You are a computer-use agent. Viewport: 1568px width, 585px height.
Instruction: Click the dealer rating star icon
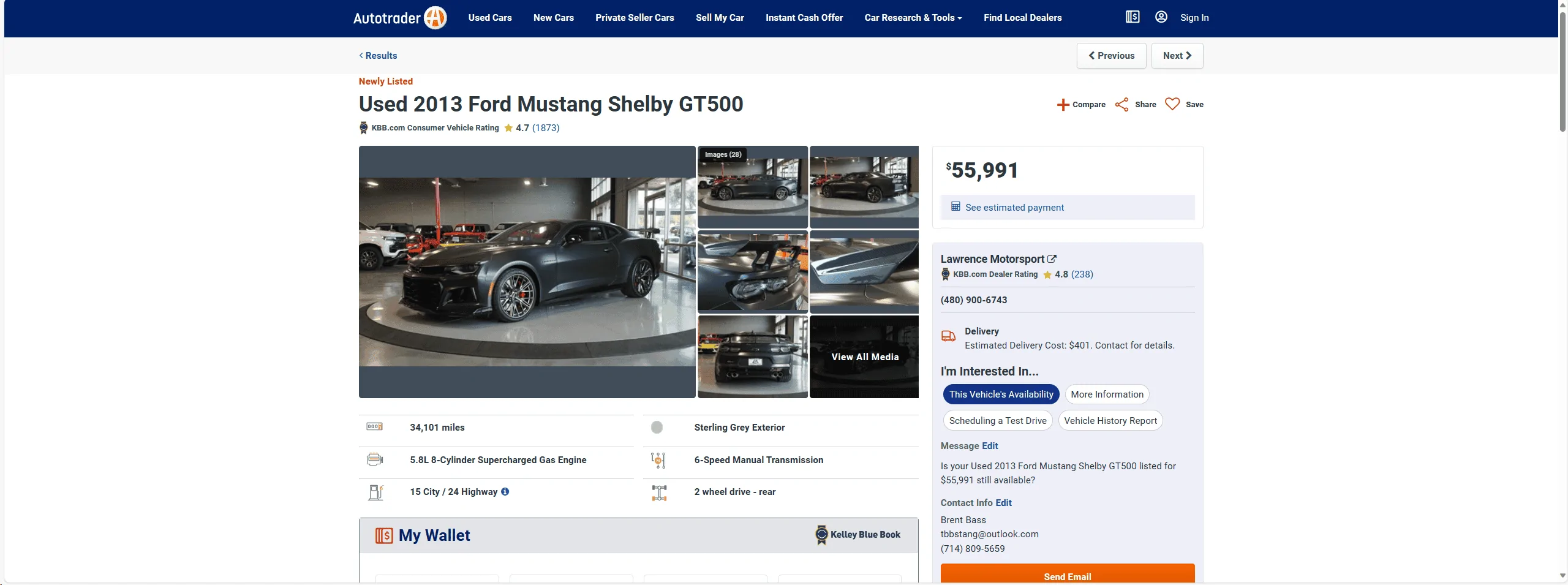coord(1047,274)
